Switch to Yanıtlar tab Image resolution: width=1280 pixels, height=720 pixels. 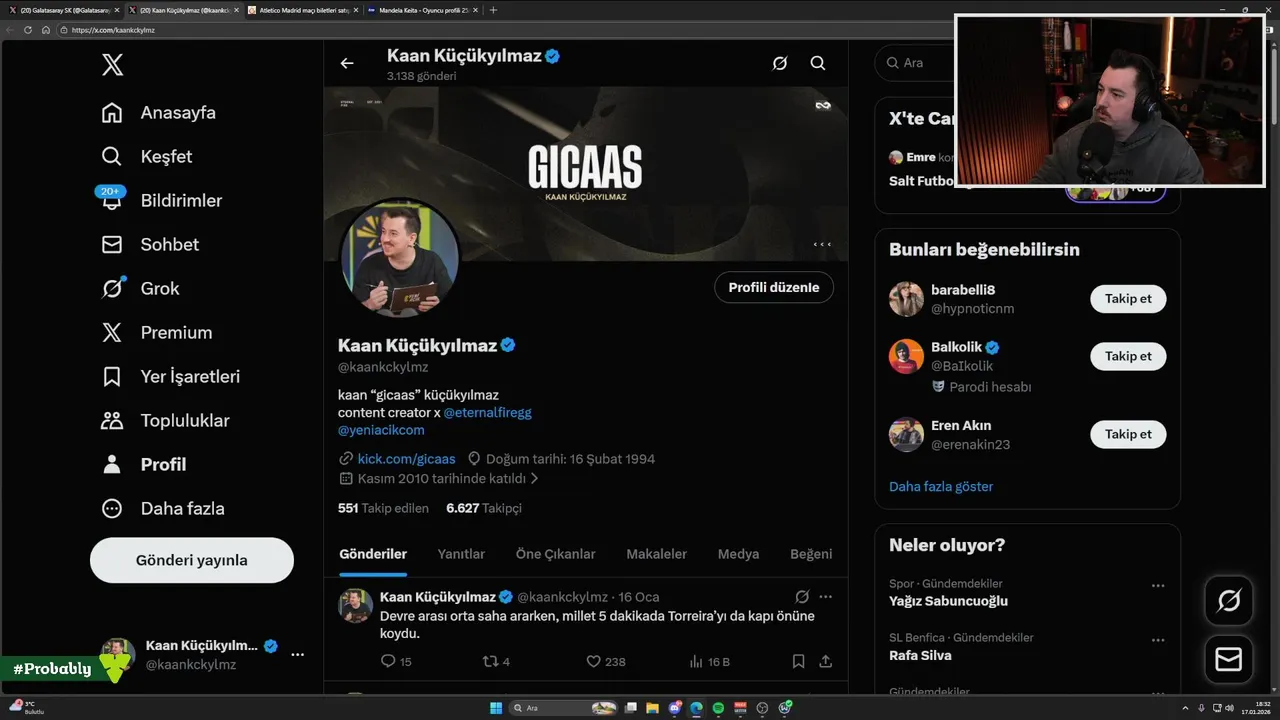(461, 554)
